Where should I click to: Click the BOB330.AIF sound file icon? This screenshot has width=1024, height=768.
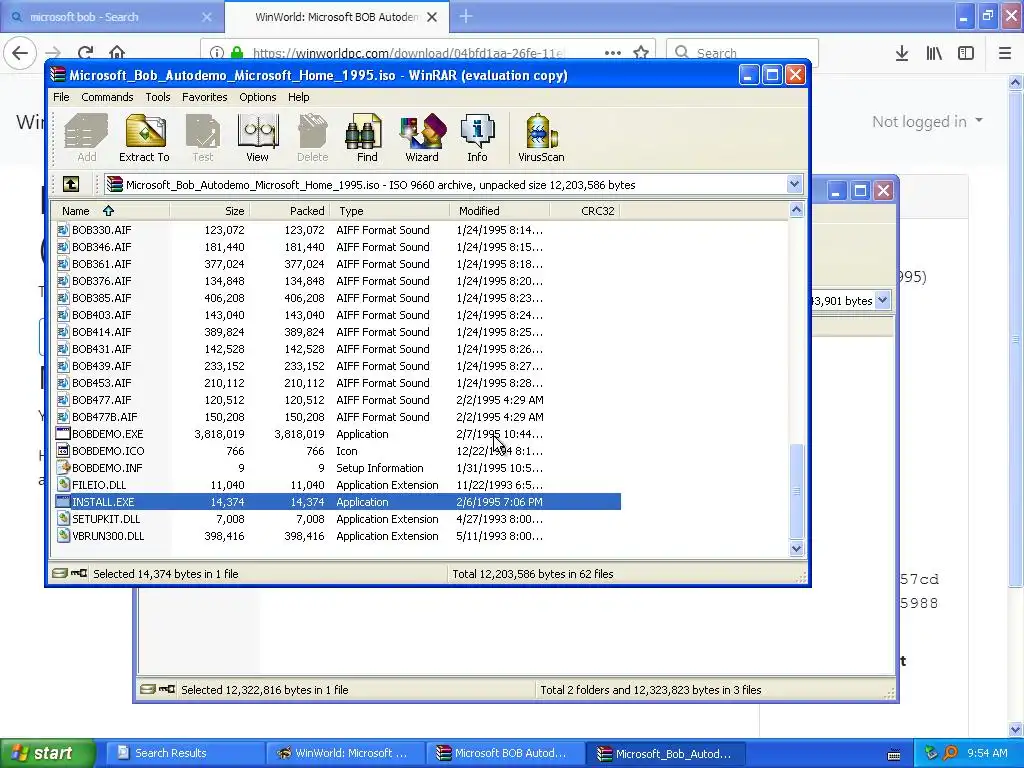(63, 230)
